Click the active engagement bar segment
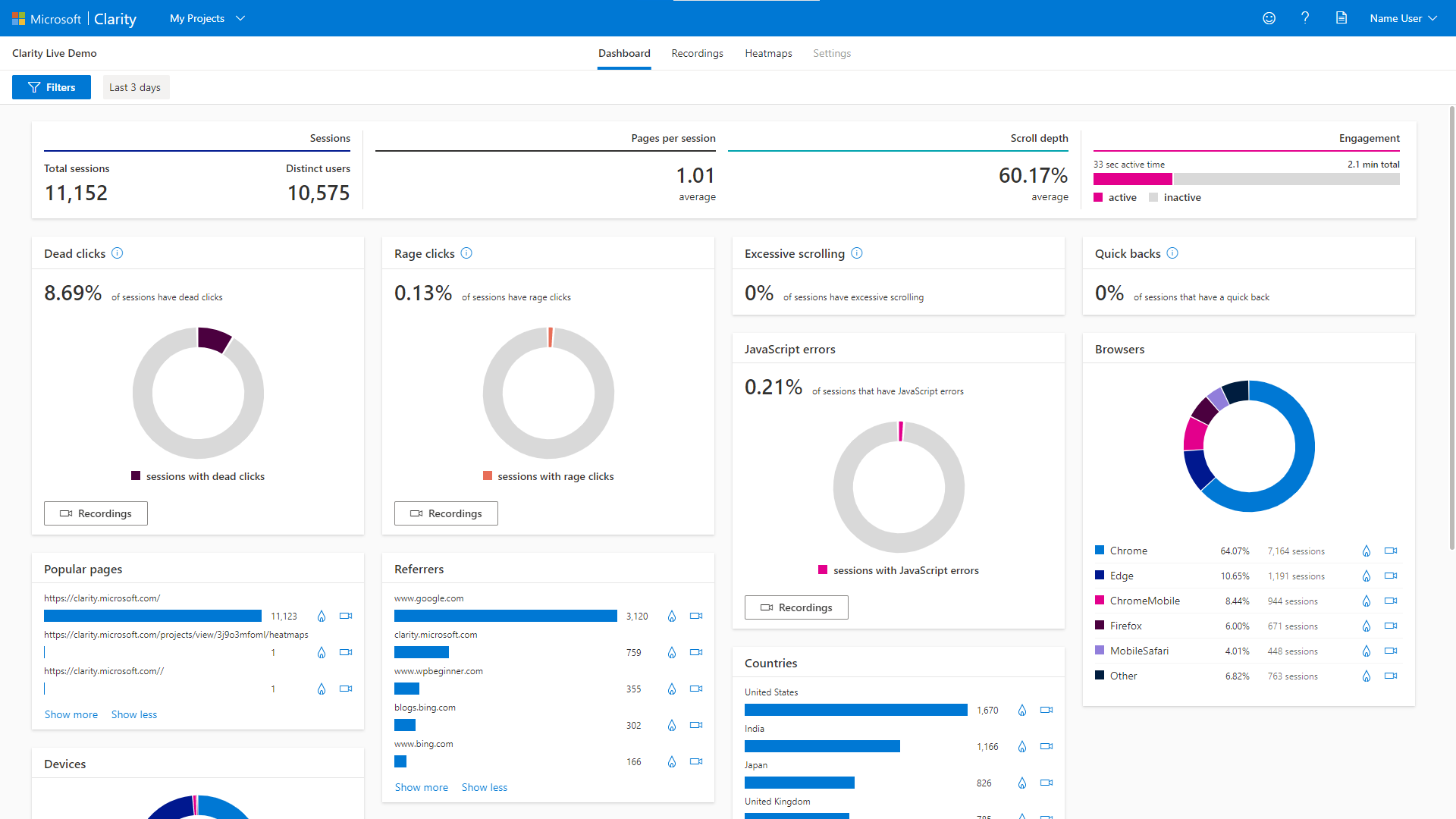1456x819 pixels. click(x=1132, y=180)
